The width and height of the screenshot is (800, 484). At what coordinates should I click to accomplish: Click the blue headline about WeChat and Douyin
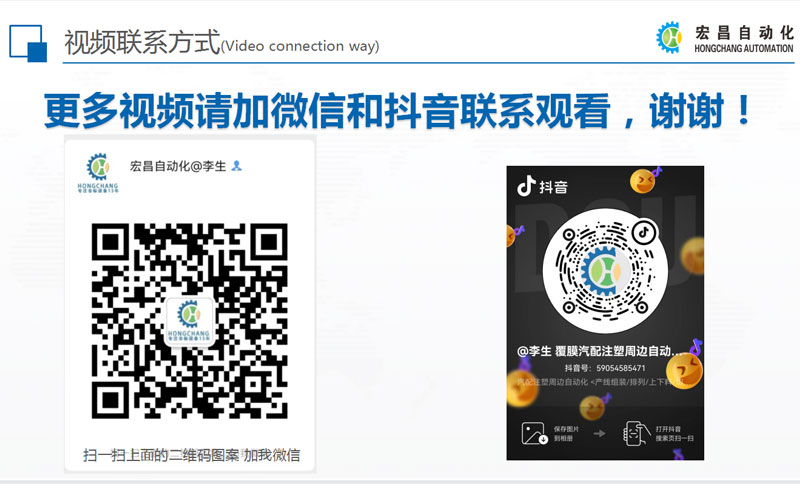pyautogui.click(x=398, y=111)
